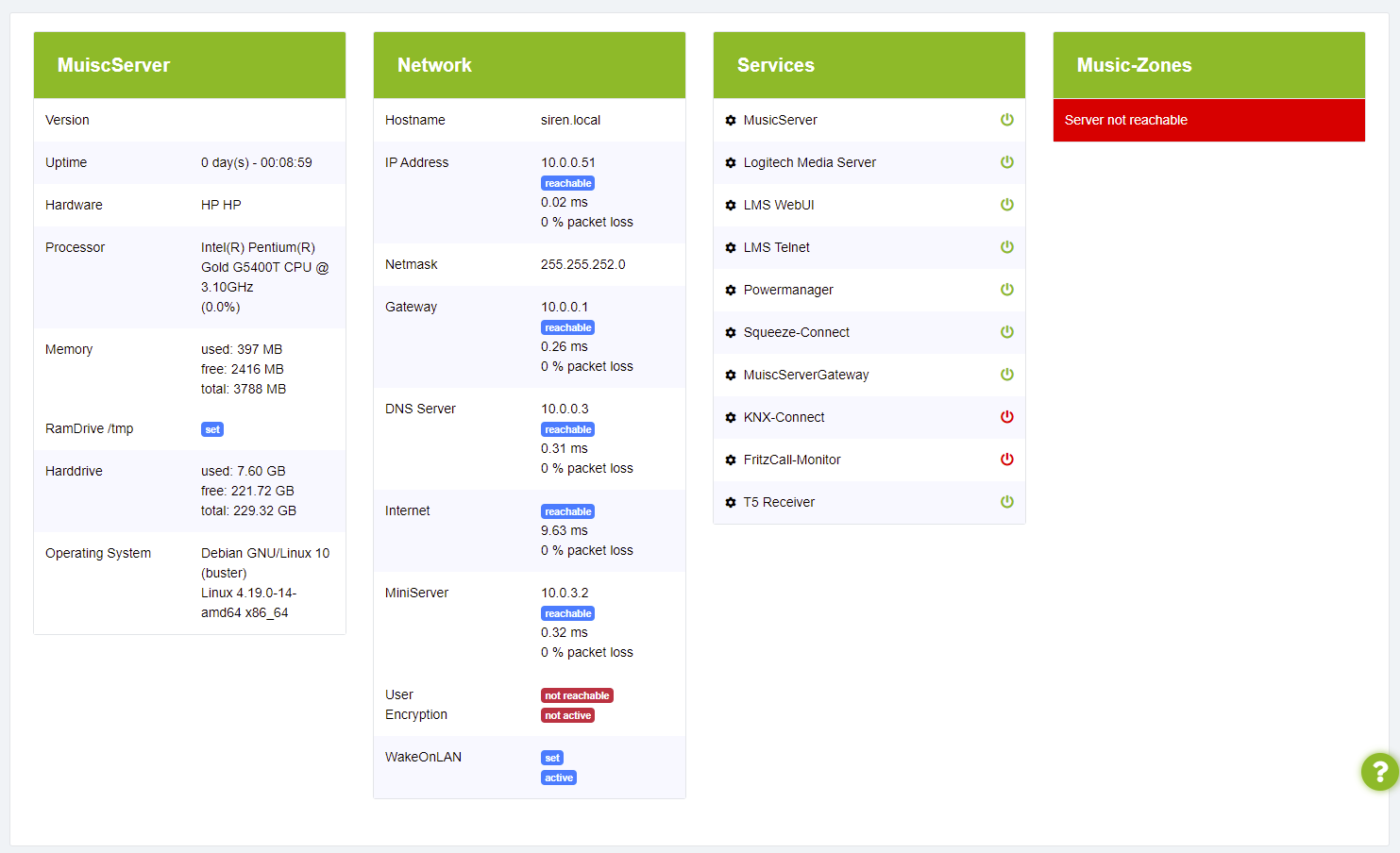1400x853 pixels.
Task: Click the gear icon beside MusicServer service
Action: (x=731, y=121)
